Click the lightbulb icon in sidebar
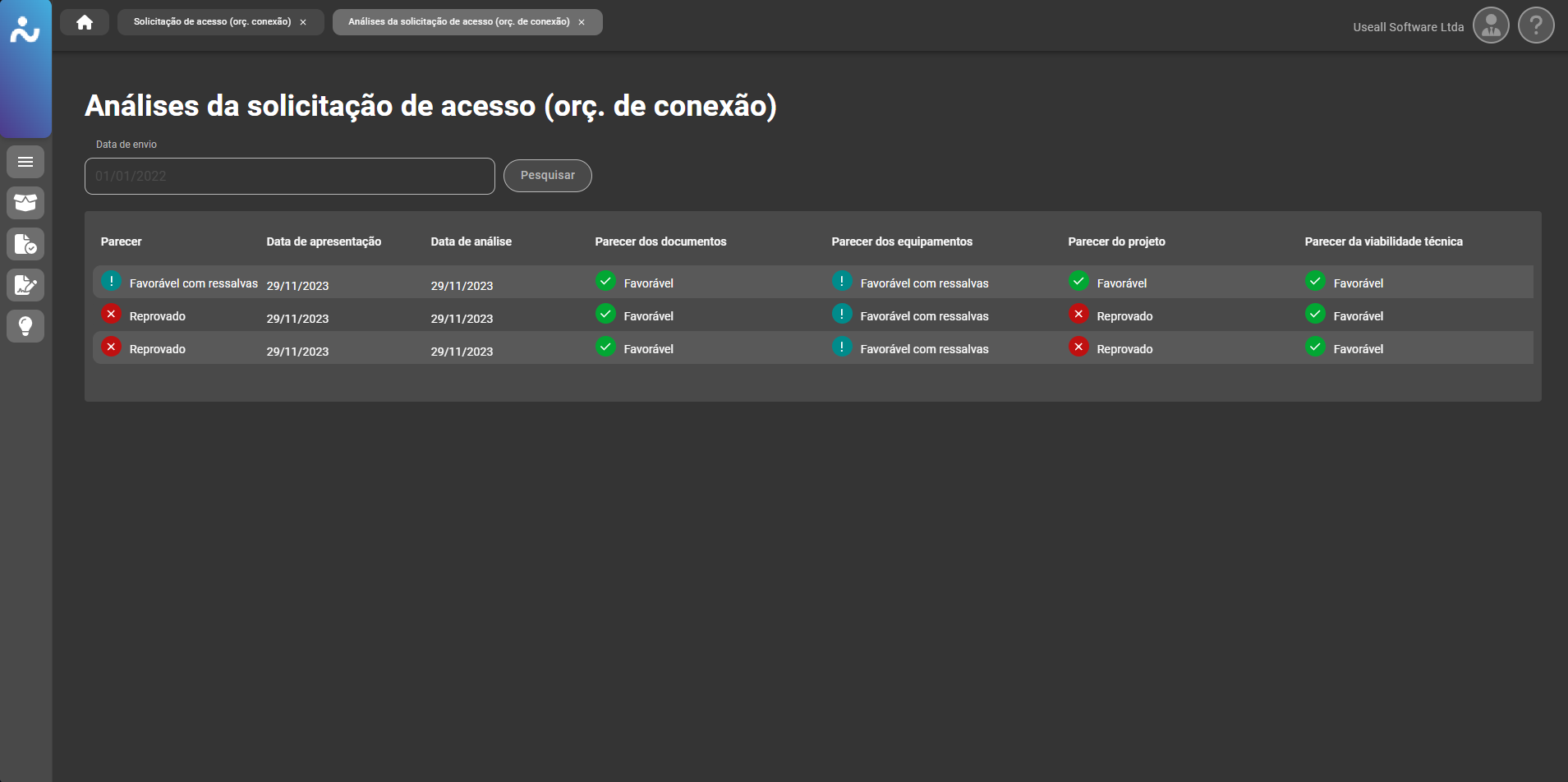 25,326
